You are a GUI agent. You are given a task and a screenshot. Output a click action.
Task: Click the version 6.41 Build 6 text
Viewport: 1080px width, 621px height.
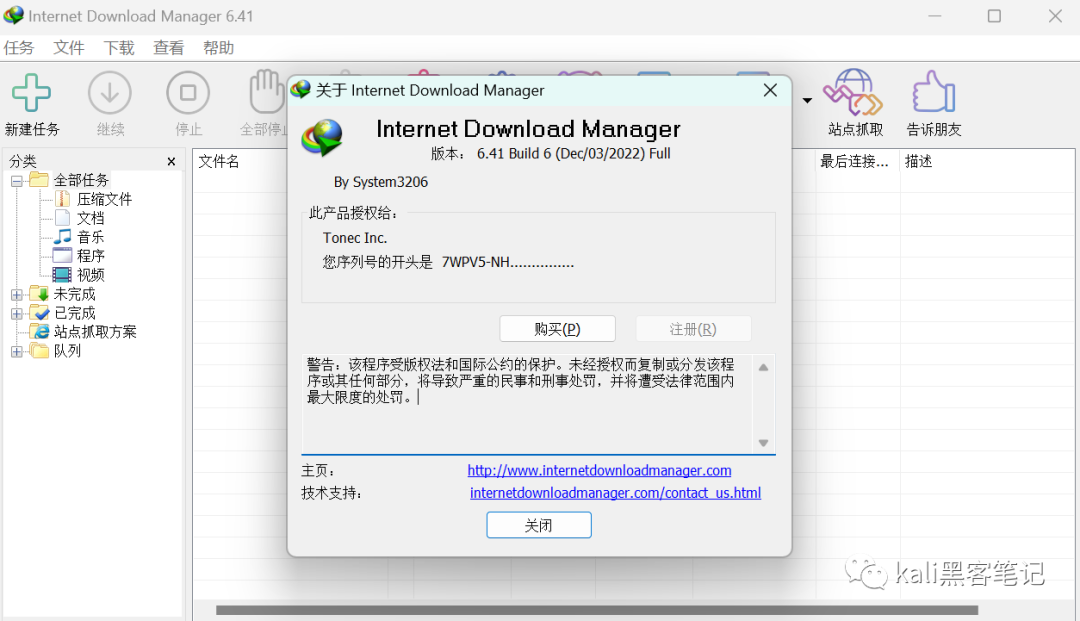click(x=573, y=154)
